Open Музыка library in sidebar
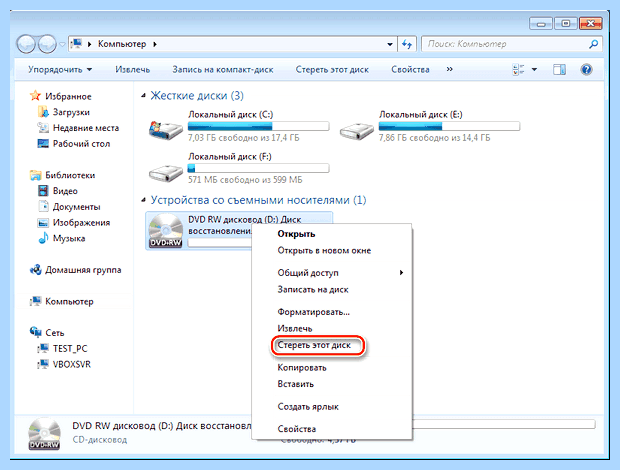Viewport: 620px width, 470px height. coord(69,238)
